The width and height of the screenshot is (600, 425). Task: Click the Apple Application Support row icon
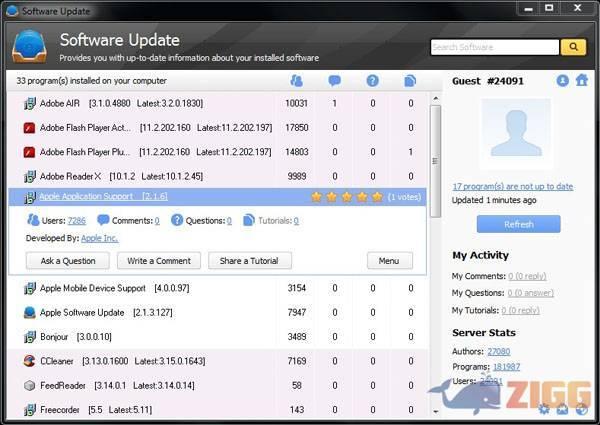pos(29,197)
